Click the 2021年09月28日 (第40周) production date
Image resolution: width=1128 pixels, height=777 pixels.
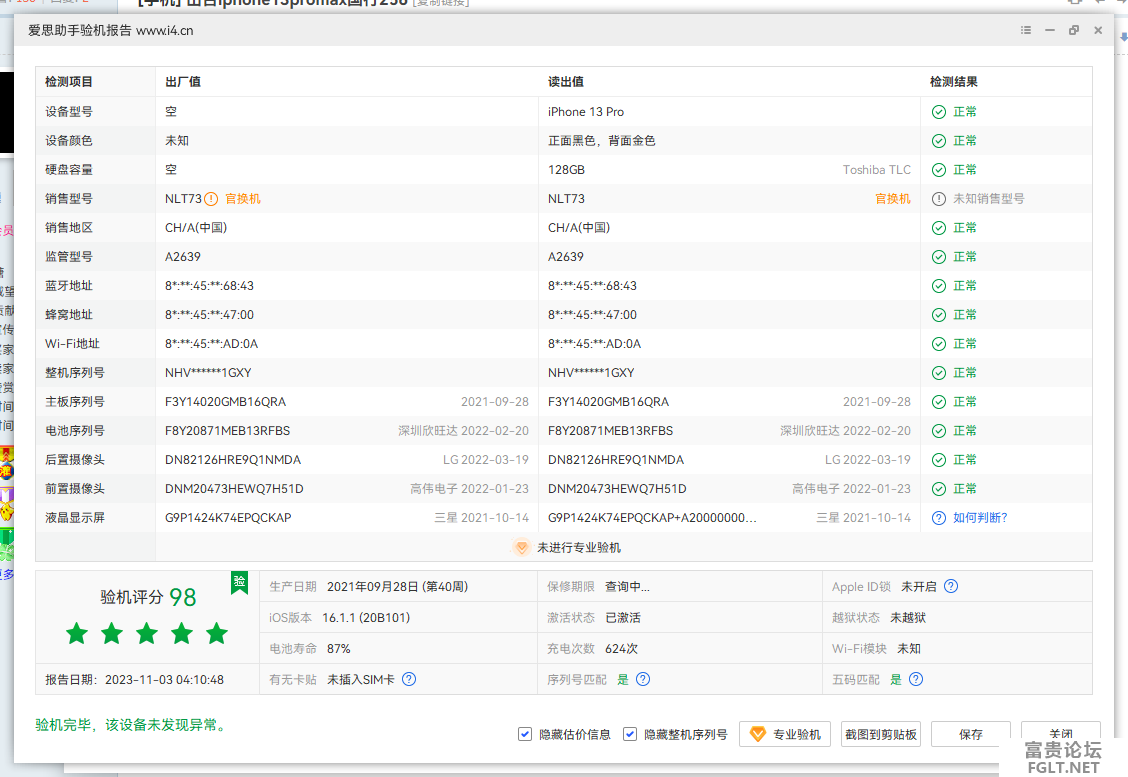[398, 587]
